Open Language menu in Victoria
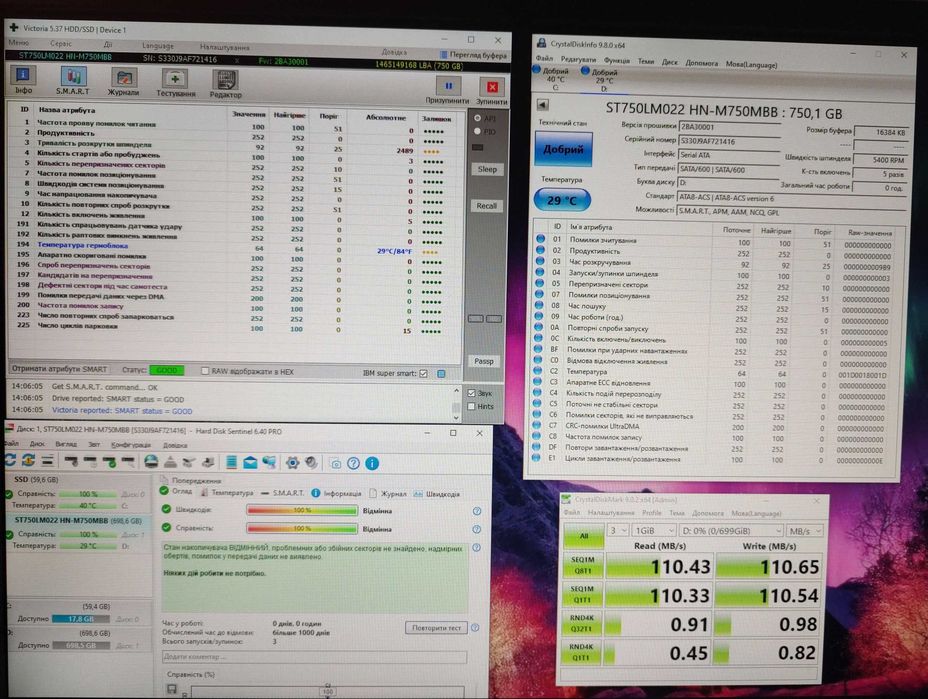This screenshot has width=928, height=699. pos(157,46)
